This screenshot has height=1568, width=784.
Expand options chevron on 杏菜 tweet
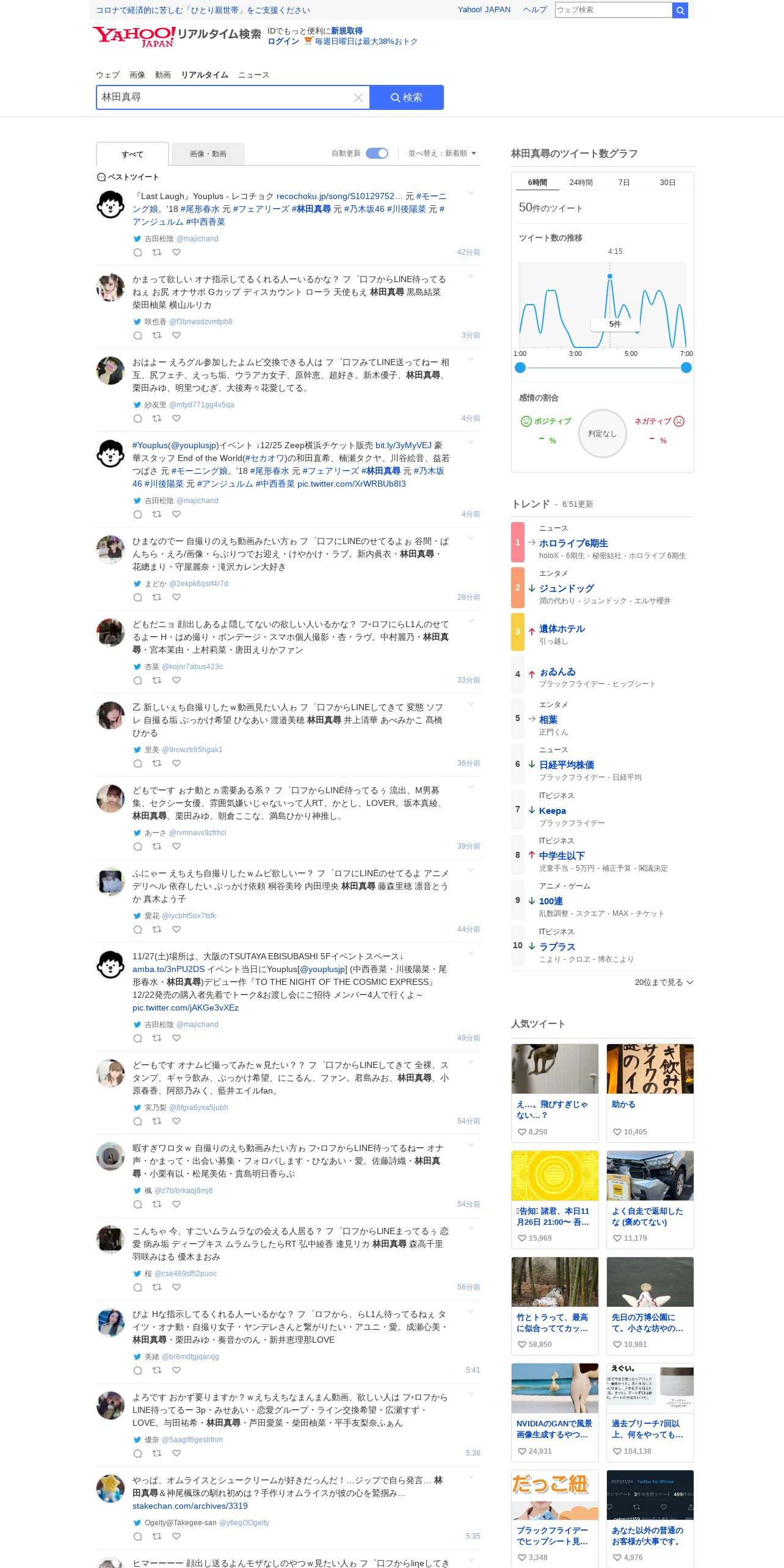471,621
